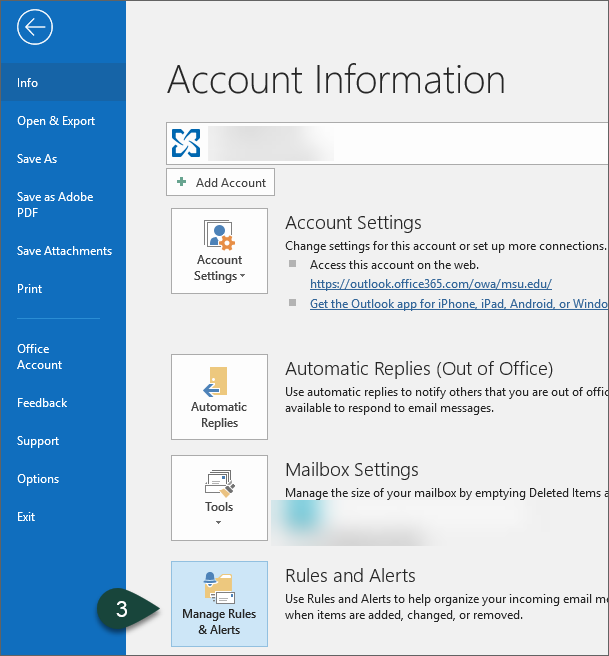Expand the Tools dropdown arrow
Screen dimensions: 609x656
click(x=219, y=522)
